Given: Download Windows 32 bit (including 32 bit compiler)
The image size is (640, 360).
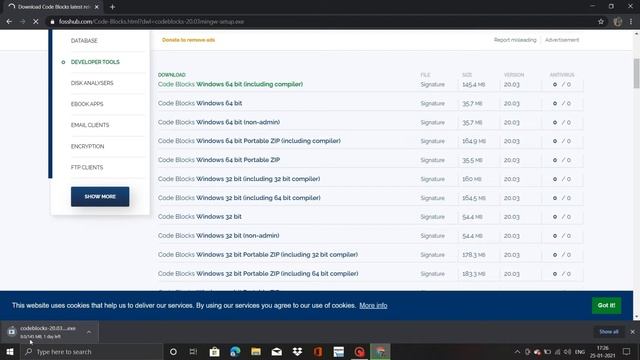Looking at the screenshot, I should click(x=239, y=179).
